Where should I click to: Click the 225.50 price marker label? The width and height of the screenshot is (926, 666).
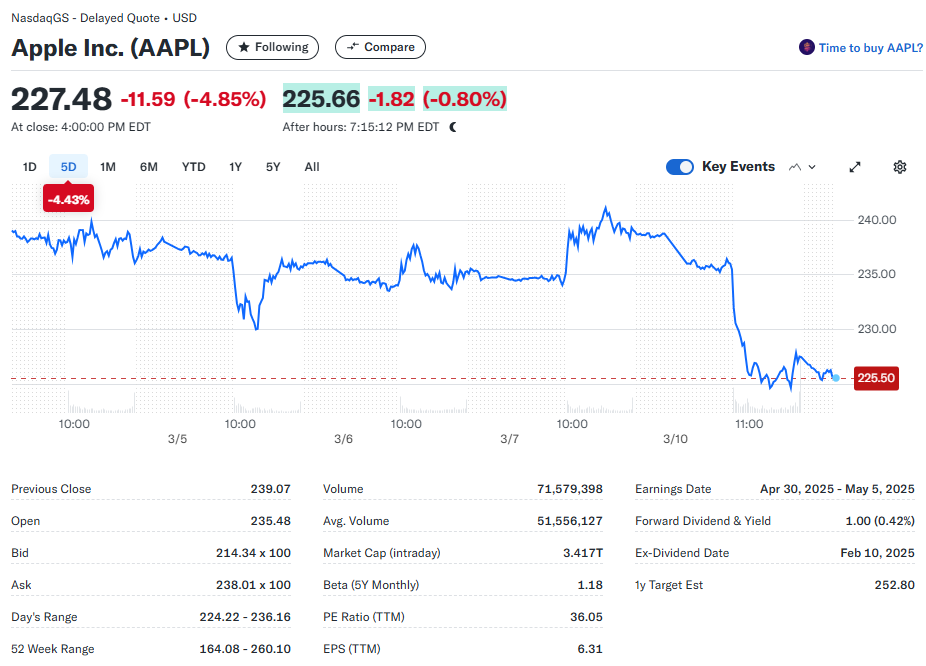(876, 378)
